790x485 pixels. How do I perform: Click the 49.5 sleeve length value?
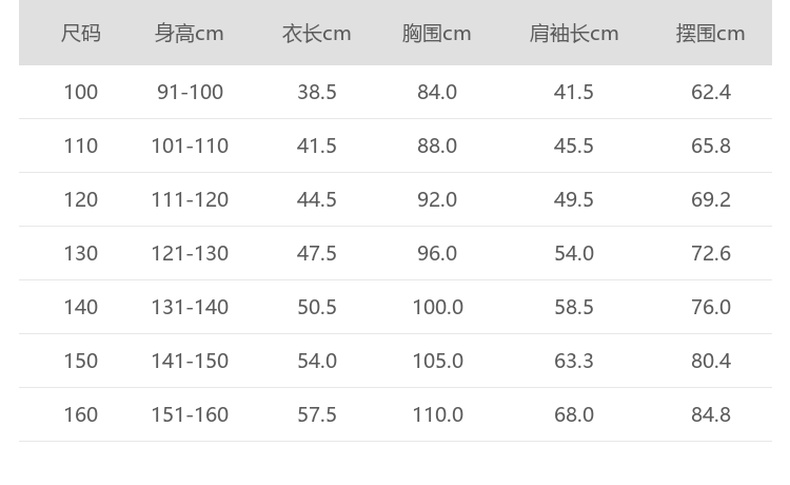574,200
